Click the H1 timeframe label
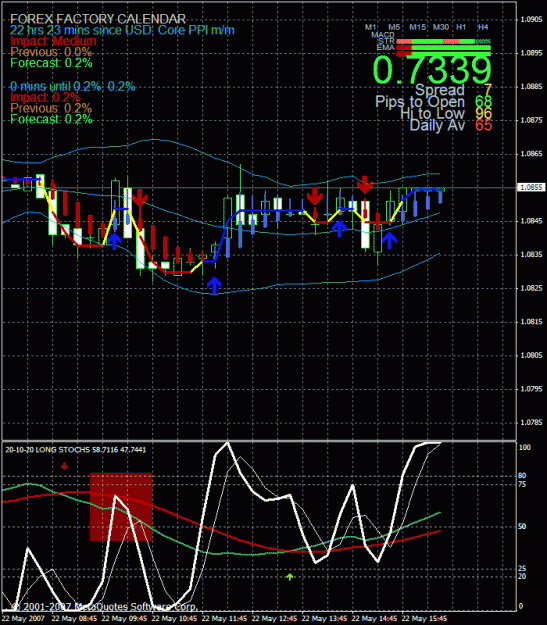Screen dimensions: 547x625 tap(461, 27)
